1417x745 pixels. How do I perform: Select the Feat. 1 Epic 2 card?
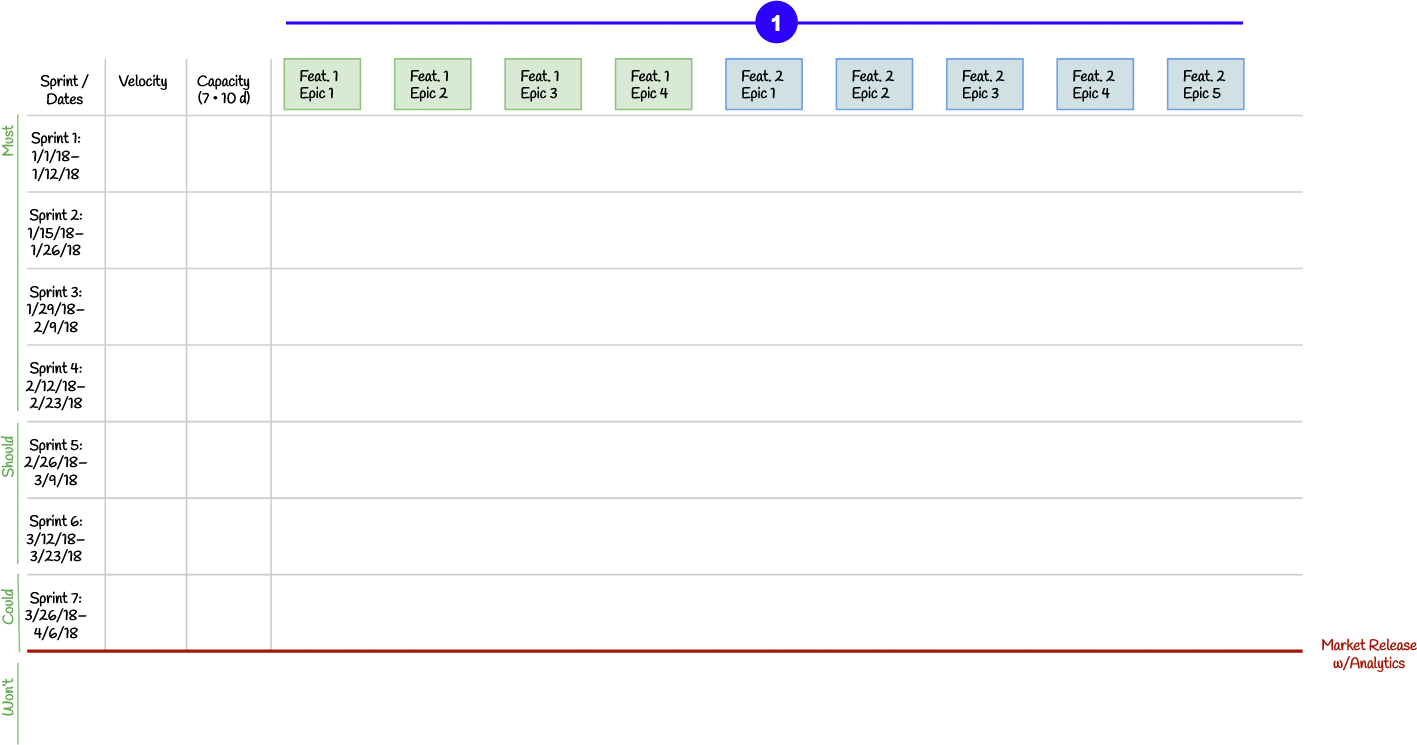[x=432, y=84]
